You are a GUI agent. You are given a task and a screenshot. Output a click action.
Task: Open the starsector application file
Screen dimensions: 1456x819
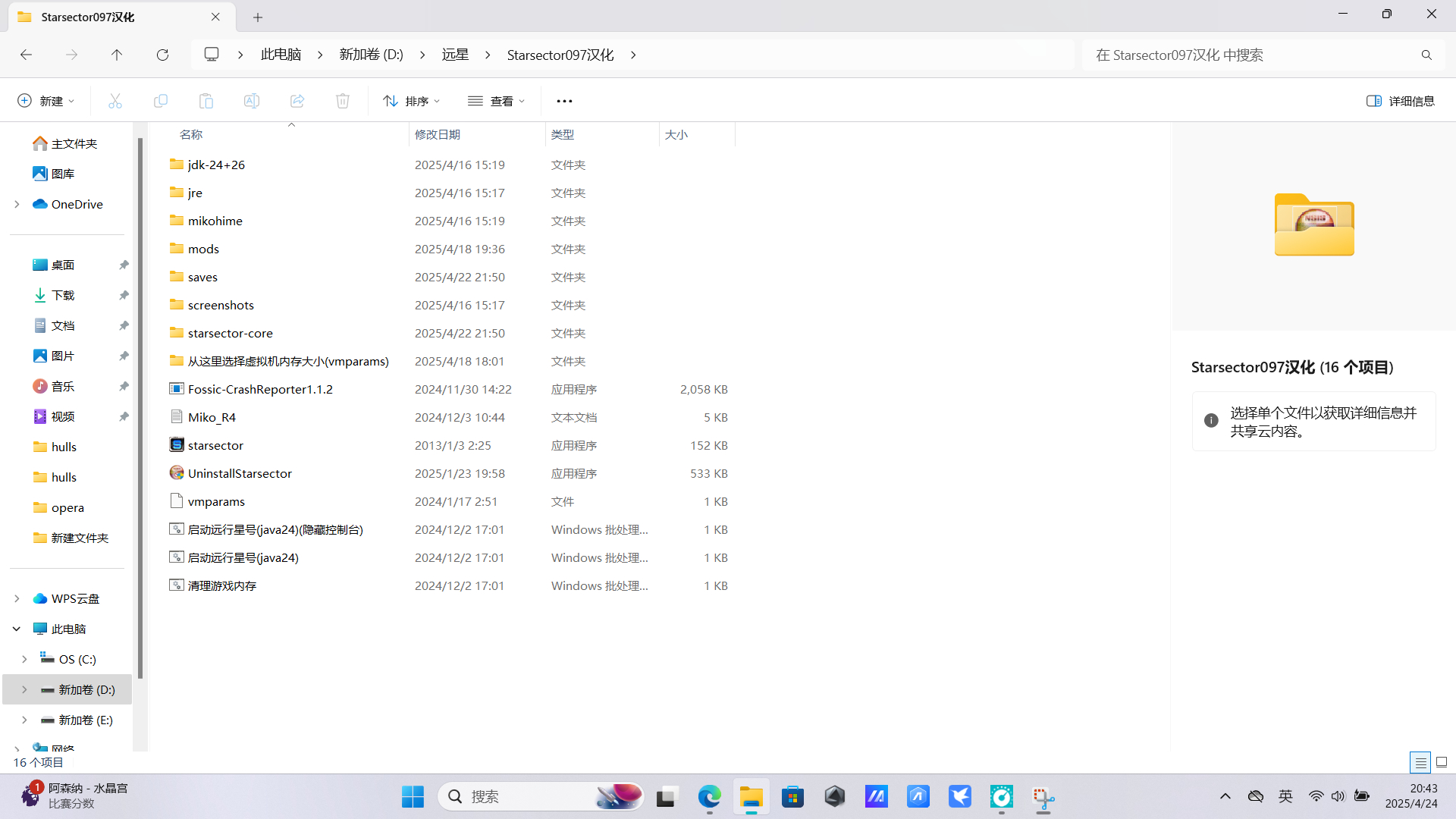pos(215,445)
